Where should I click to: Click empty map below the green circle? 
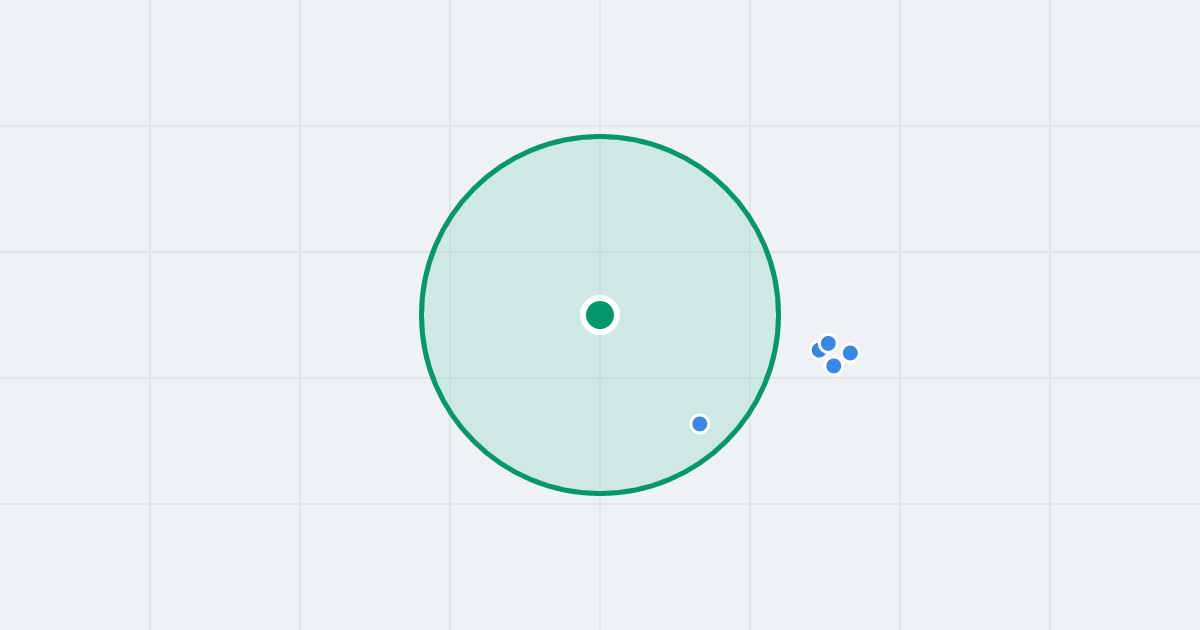pyautogui.click(x=600, y=560)
